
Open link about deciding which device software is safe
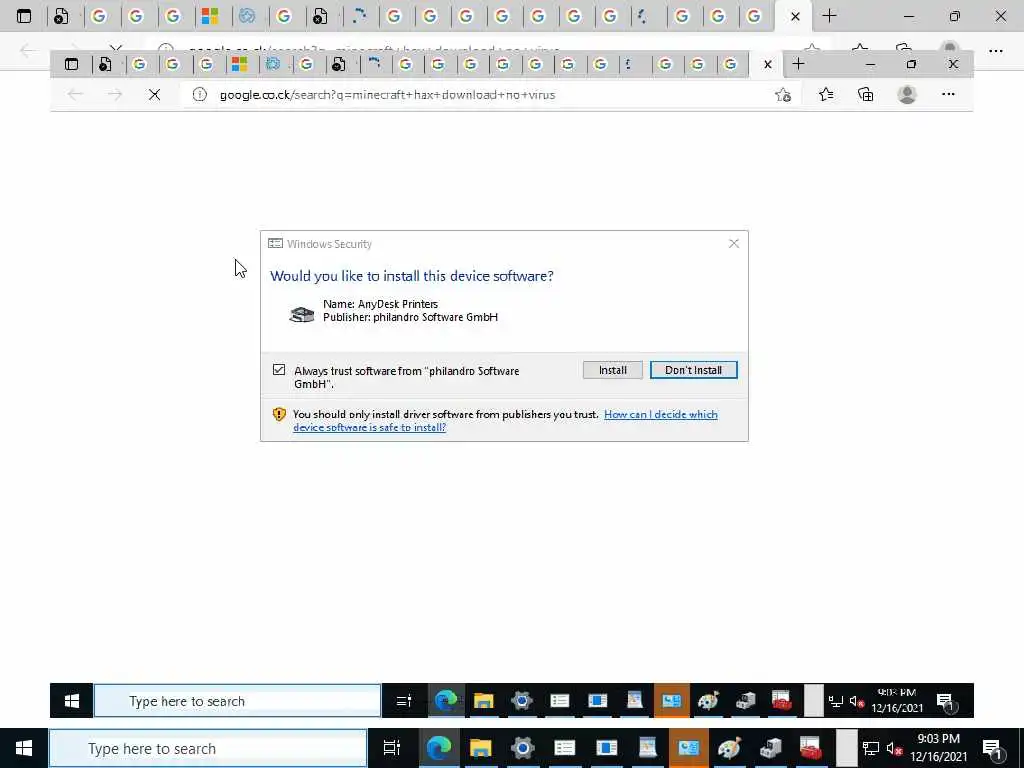click(x=505, y=421)
